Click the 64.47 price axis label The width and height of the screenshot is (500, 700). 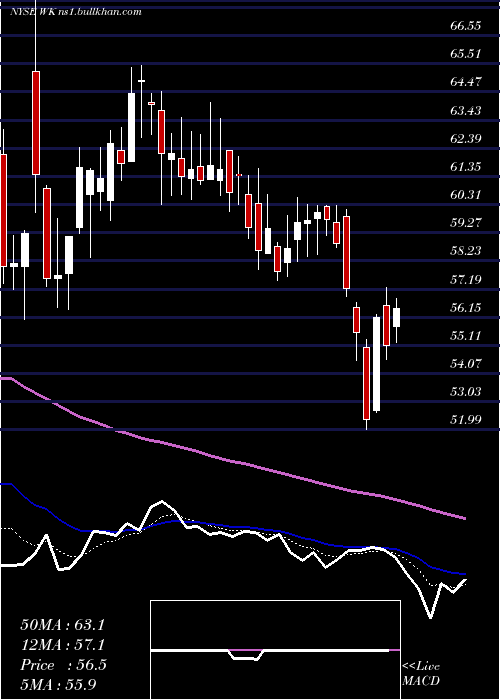(x=466, y=82)
